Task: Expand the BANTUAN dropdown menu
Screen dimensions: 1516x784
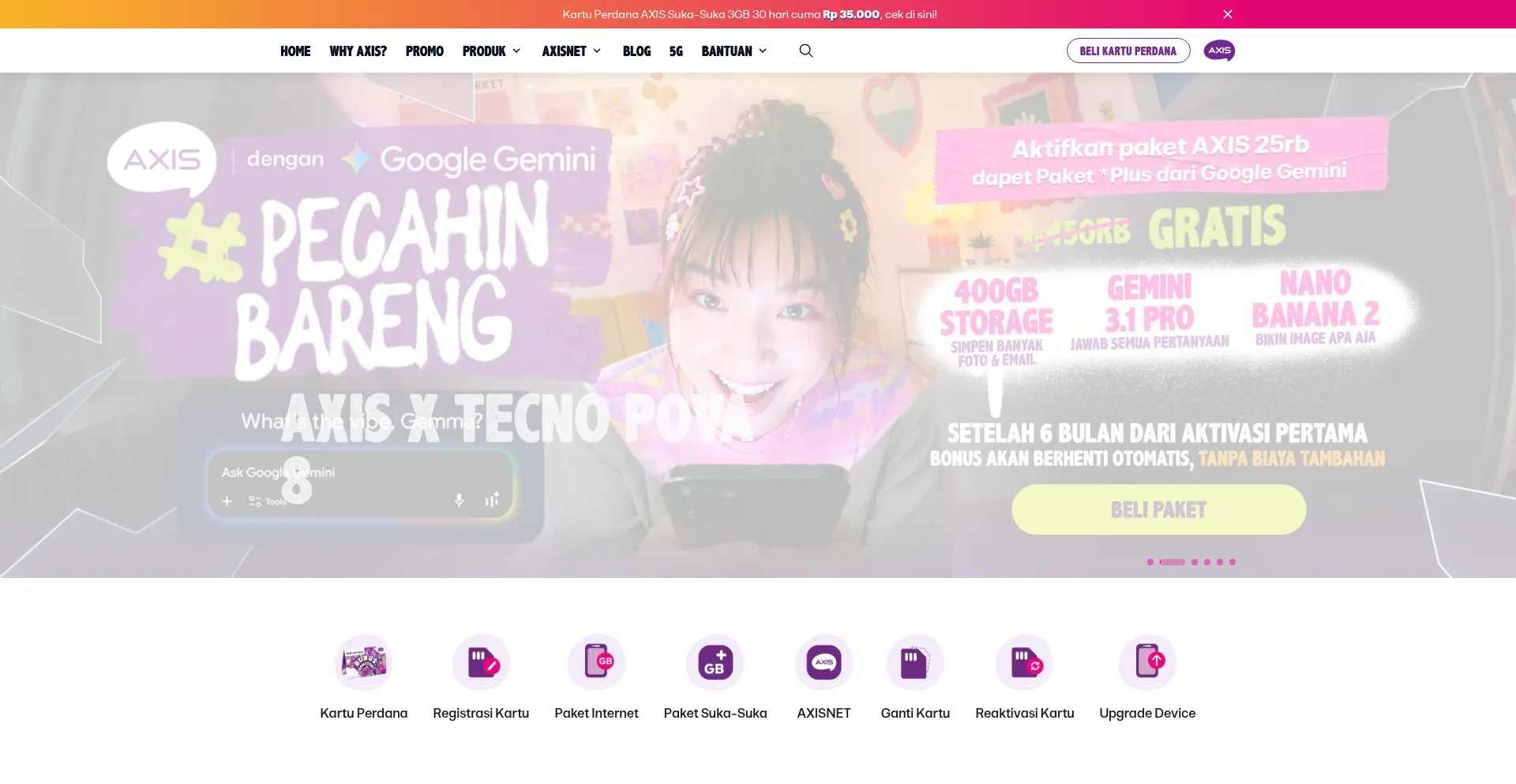Action: click(x=734, y=51)
